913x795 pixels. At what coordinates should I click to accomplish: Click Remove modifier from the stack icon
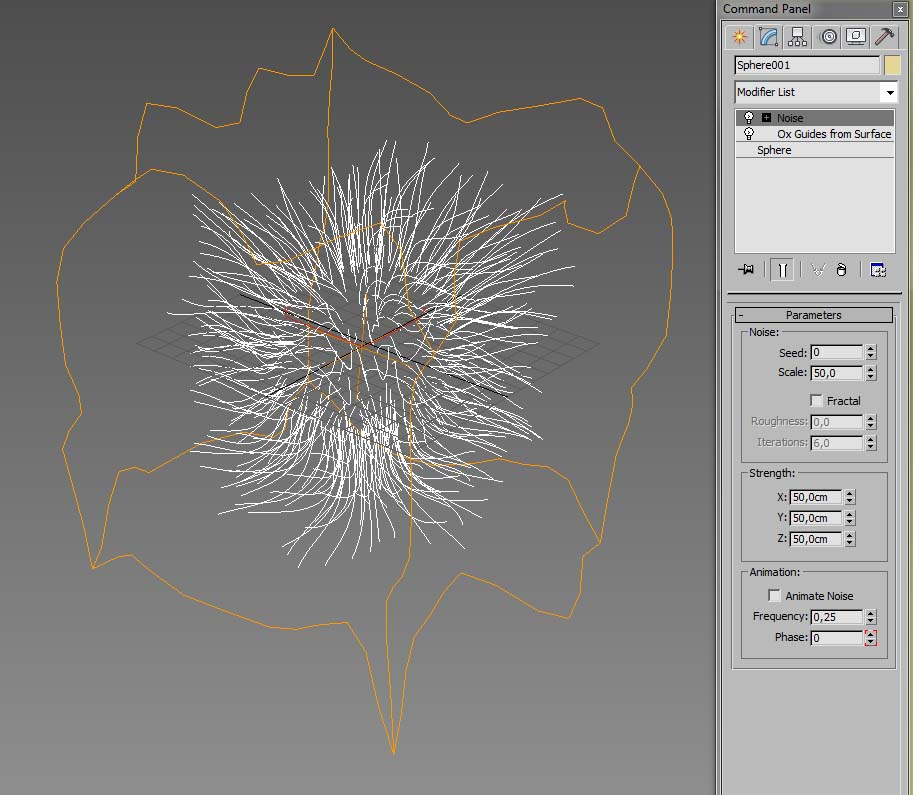click(841, 270)
